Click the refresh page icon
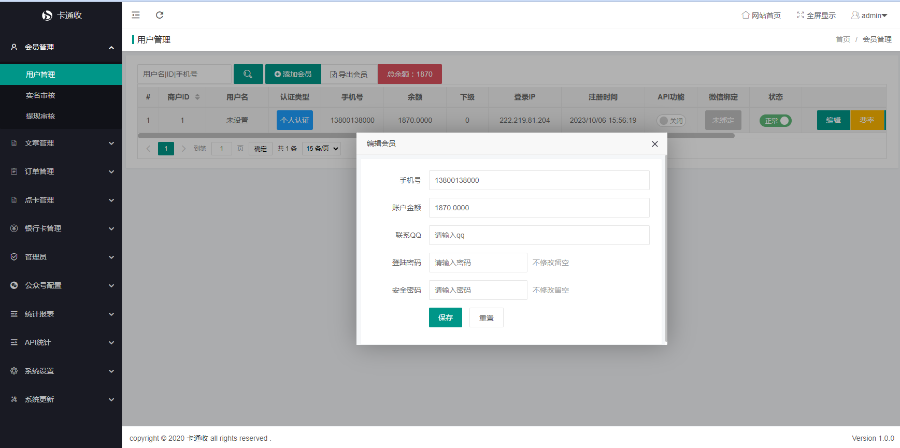 (x=160, y=15)
